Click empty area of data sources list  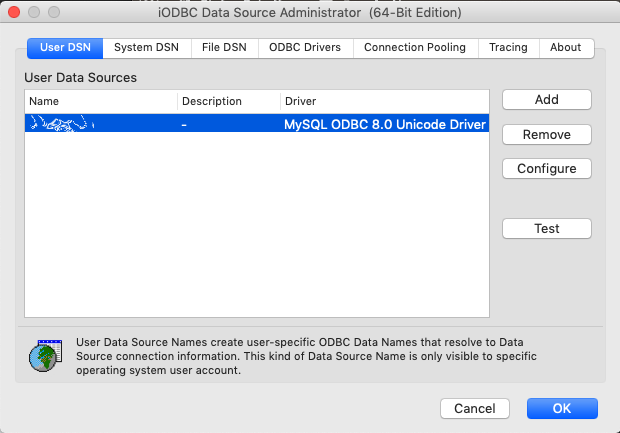(257, 224)
